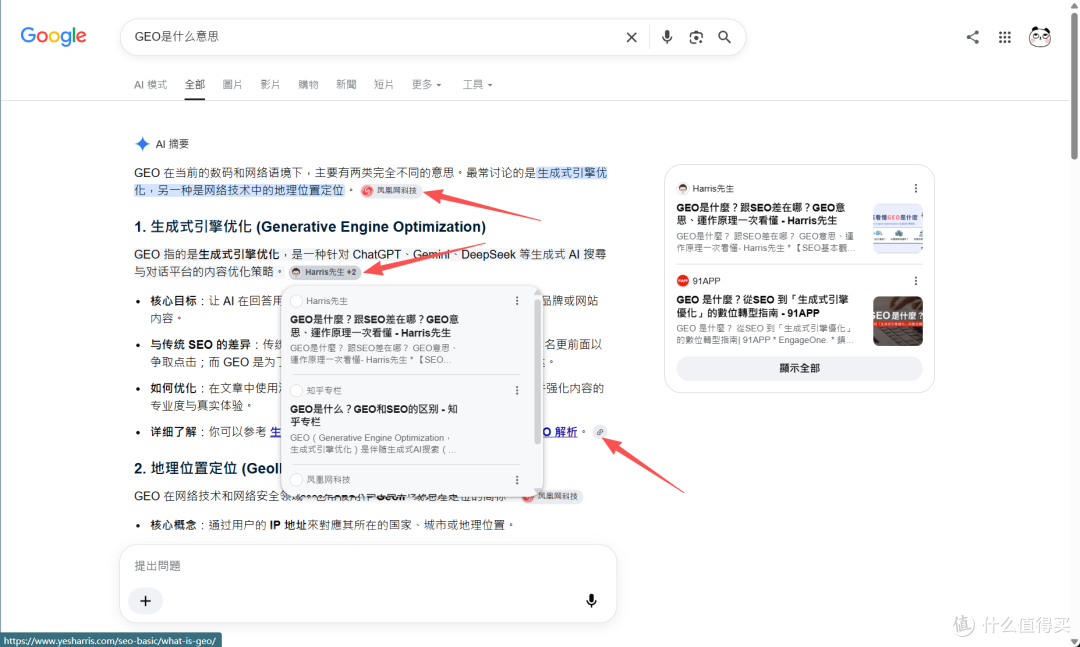This screenshot has width=1080, height=647.
Task: Click the 凤凰网科技 source chip after the intro
Action: 391,191
